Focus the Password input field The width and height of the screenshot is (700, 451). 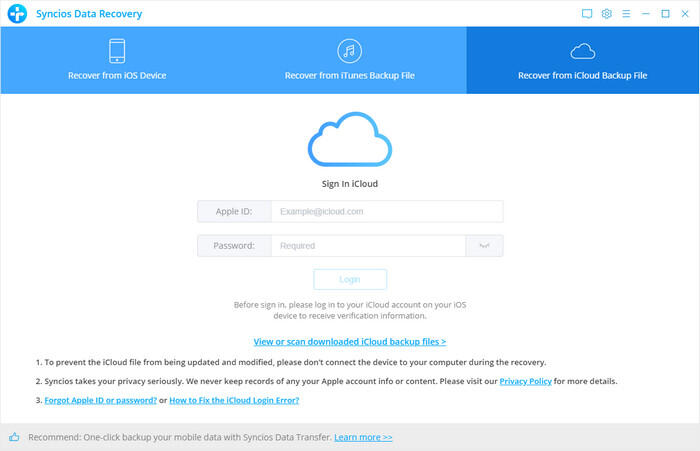pos(368,245)
